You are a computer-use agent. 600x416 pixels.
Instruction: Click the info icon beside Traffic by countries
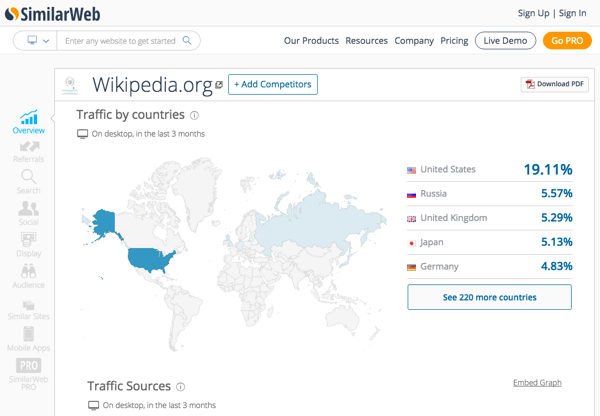[194, 115]
